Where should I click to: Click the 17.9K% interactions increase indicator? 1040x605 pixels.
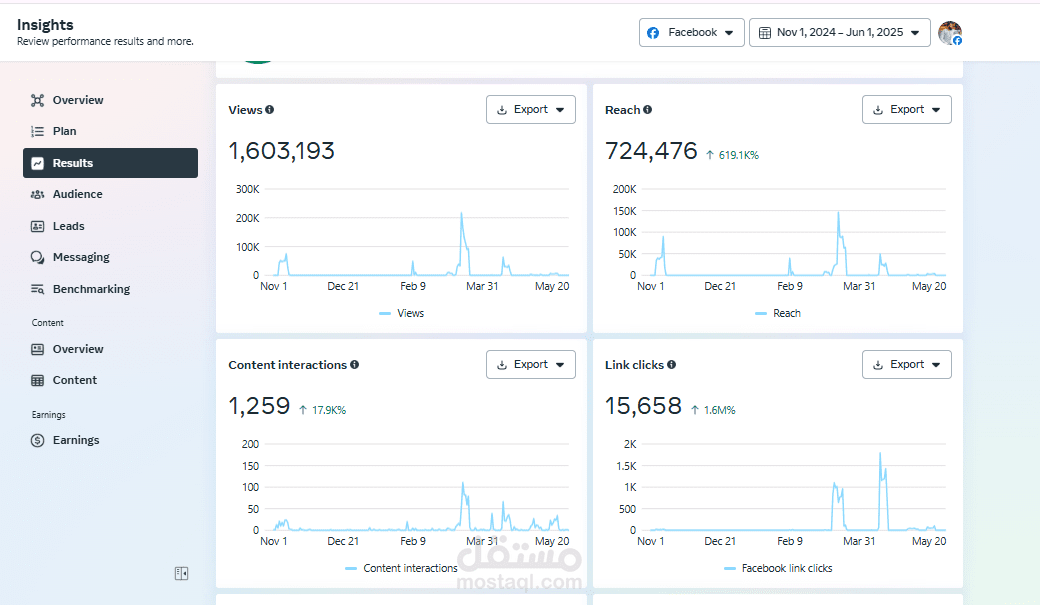[x=322, y=410]
